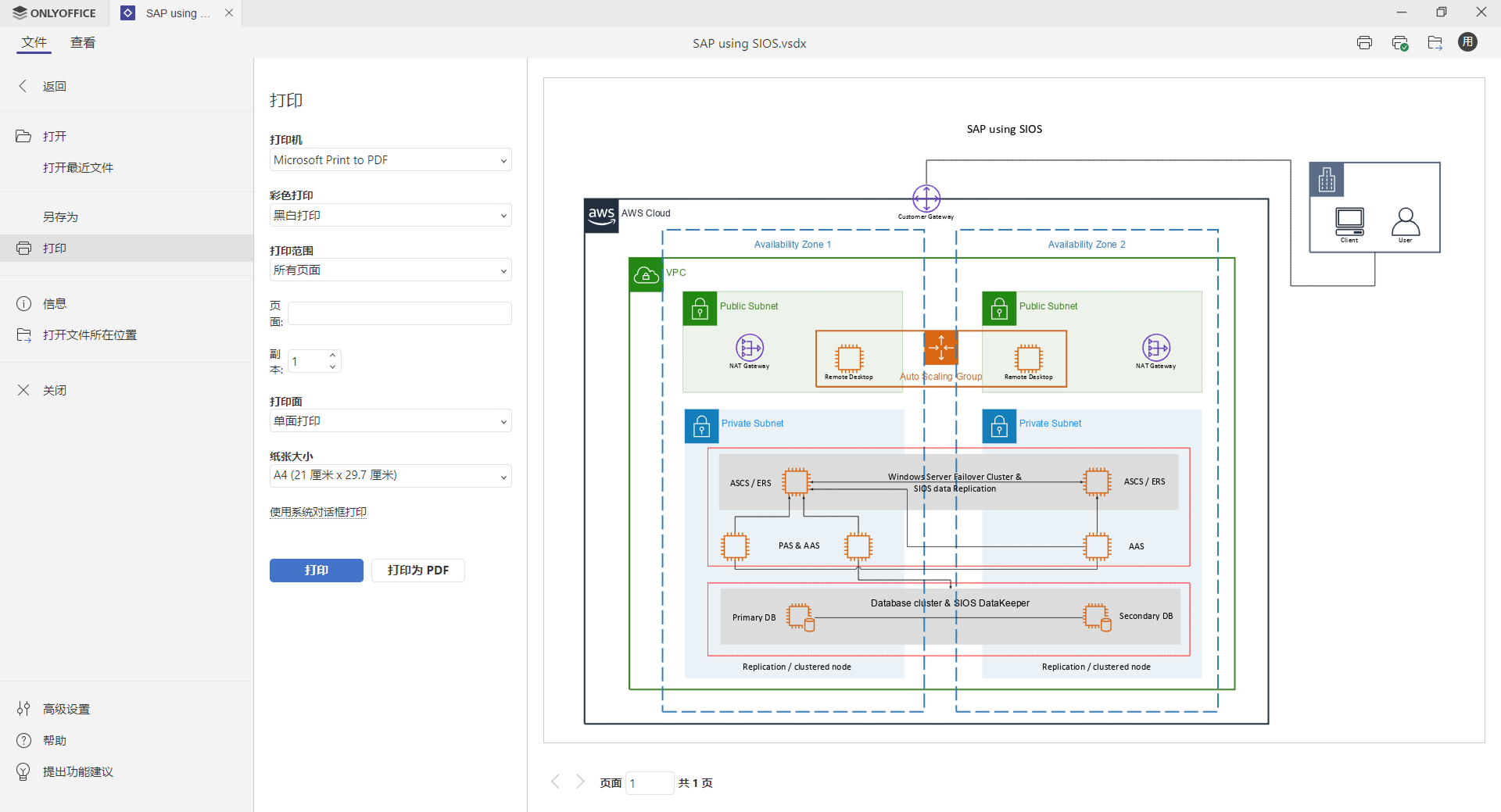Viewport: 1501px width, 812px height.
Task: Click the 页面 page range input field
Action: pos(399,313)
